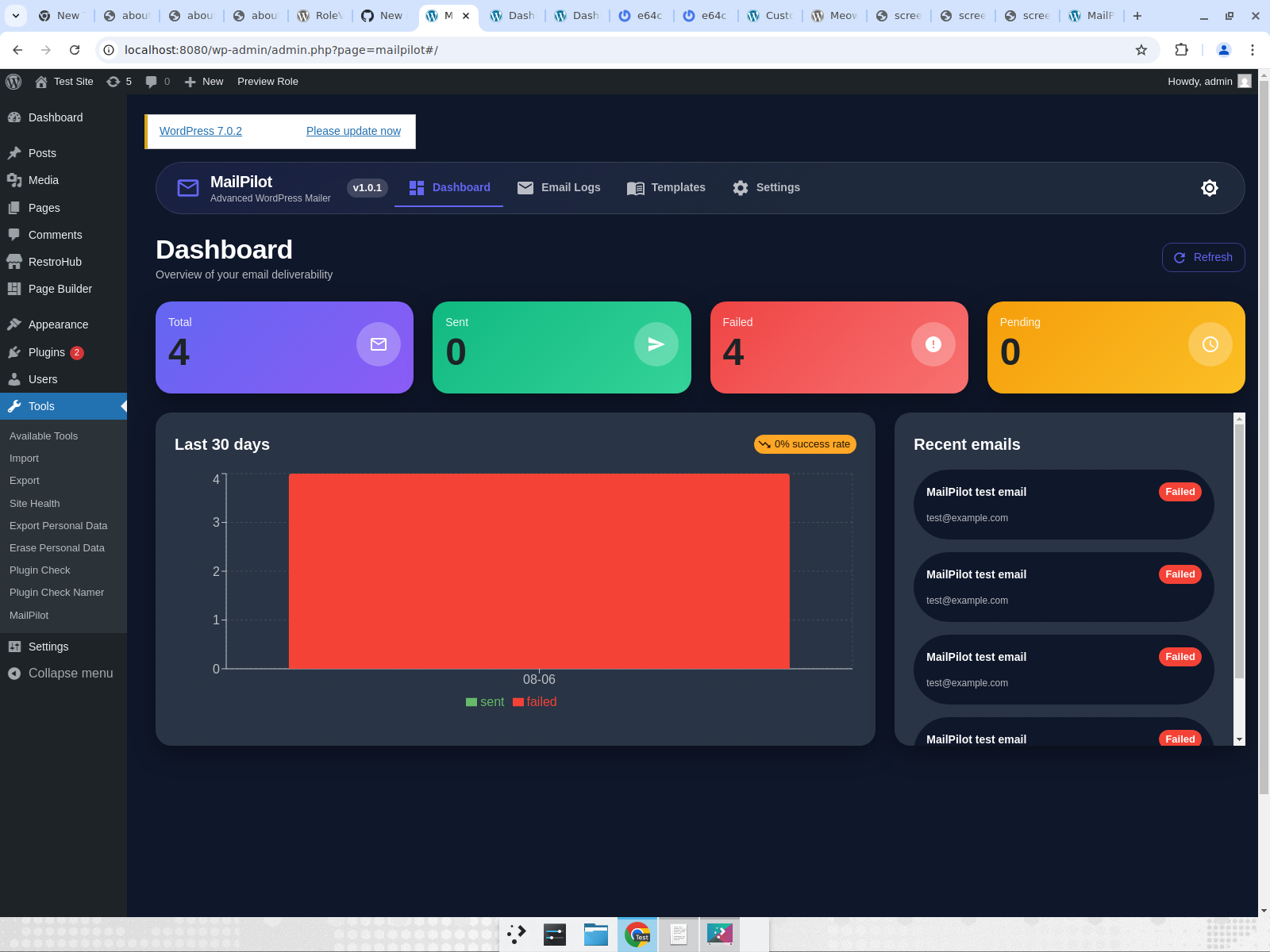
Task: Open a new browser tab with plus
Action: (x=1137, y=16)
